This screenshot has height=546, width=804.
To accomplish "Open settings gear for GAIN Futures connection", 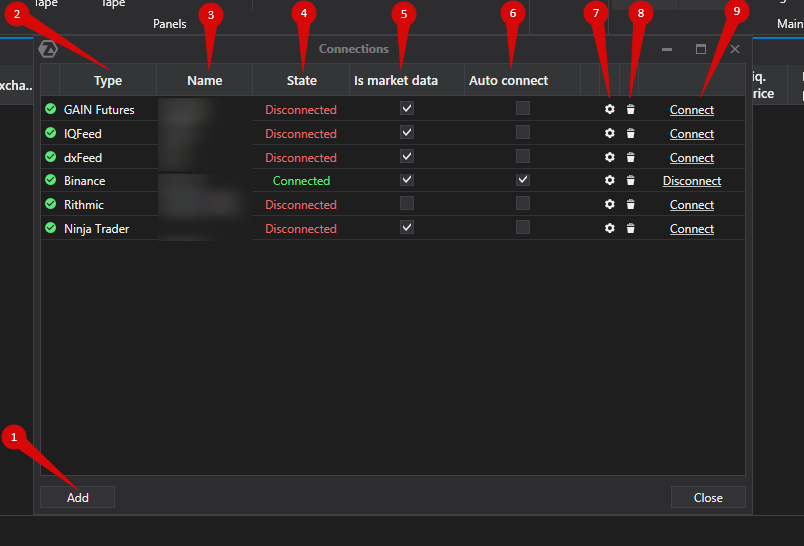I will pos(610,109).
